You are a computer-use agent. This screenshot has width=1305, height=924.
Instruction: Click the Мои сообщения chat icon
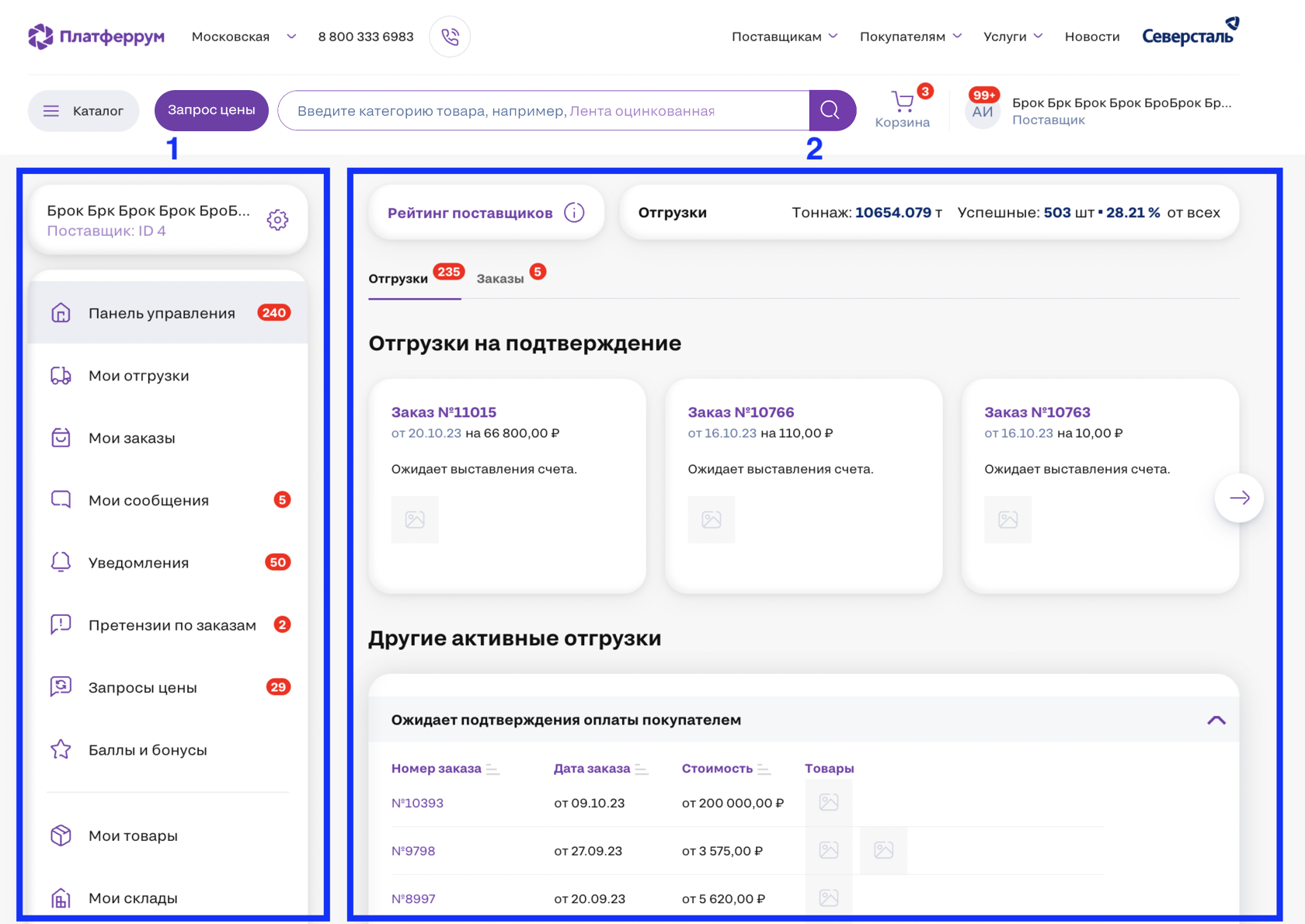point(61,500)
